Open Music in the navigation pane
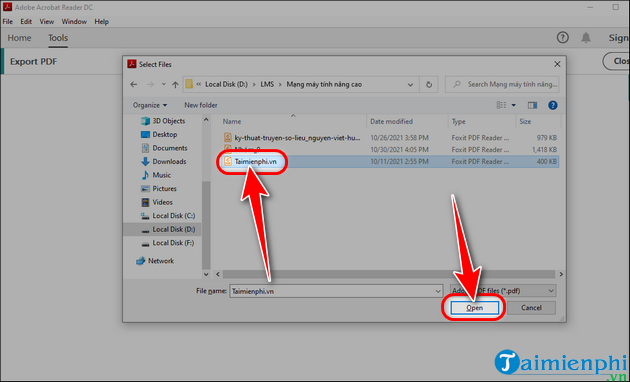Image resolution: width=630 pixels, height=382 pixels. tap(155, 175)
